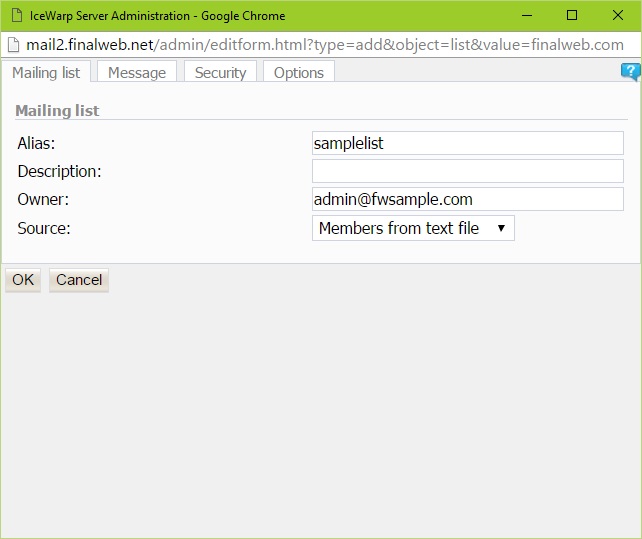Select the Options tab
Screen dimensions: 642x539
[x=298, y=72]
